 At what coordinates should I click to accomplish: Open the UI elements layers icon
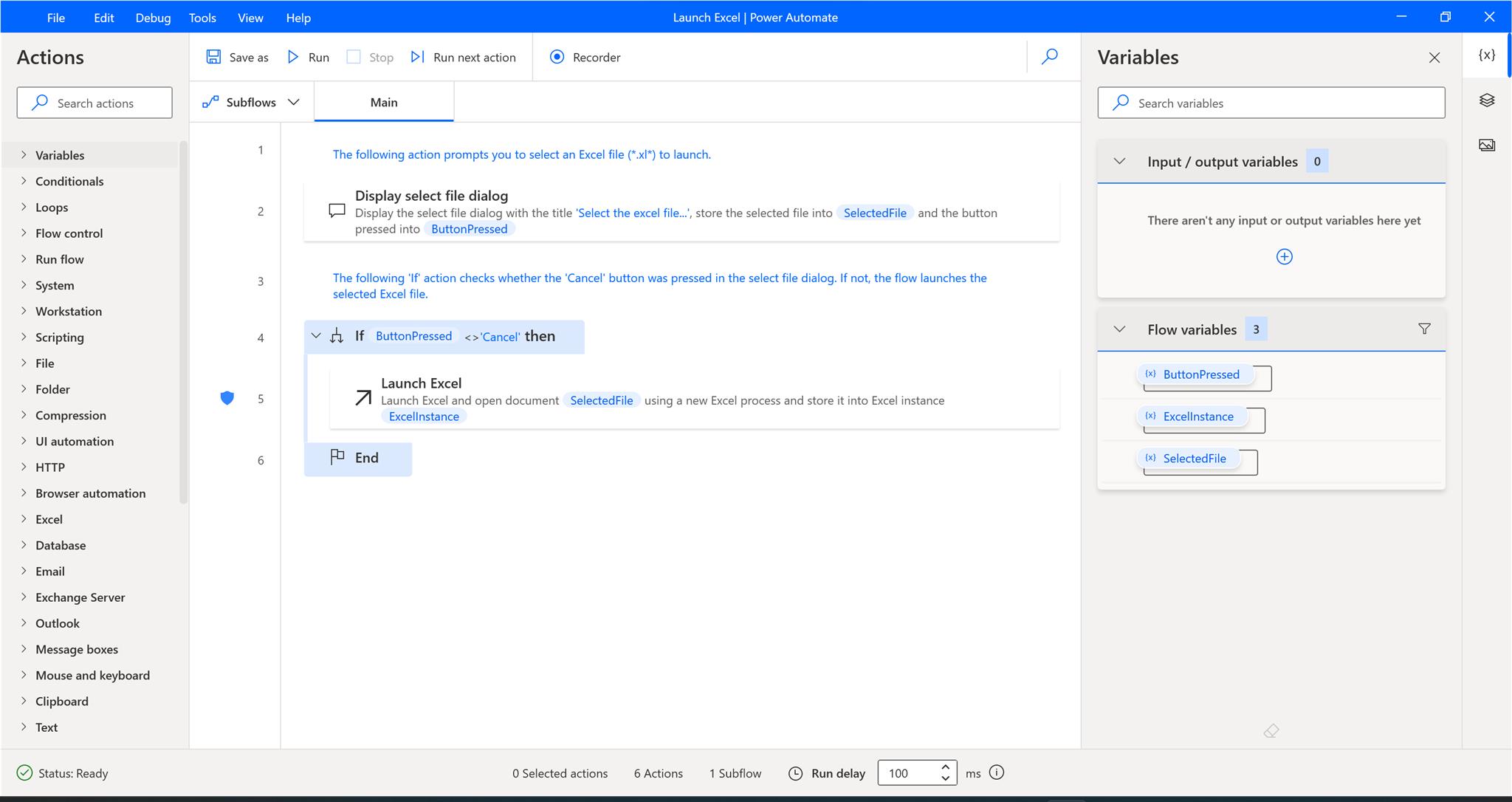tap(1487, 100)
